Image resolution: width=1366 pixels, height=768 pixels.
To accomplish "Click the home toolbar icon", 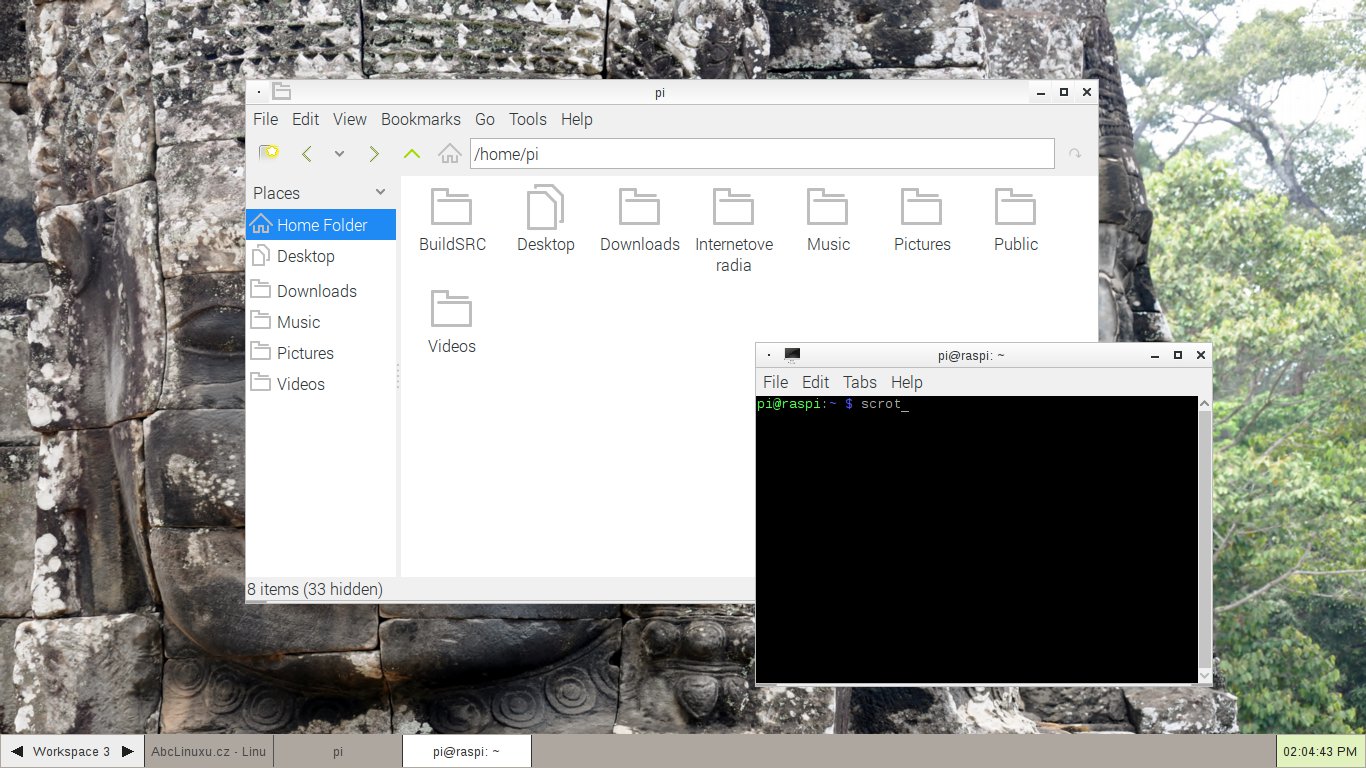I will click(x=450, y=153).
